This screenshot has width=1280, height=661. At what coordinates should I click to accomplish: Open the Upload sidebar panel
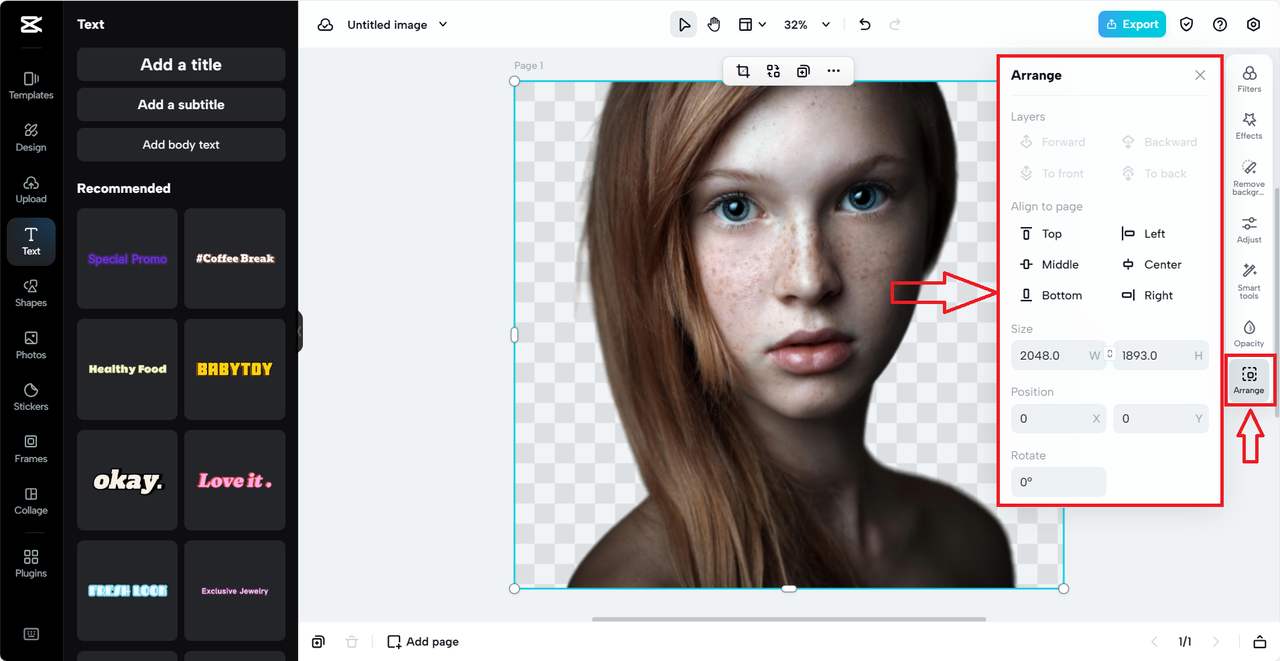click(x=31, y=189)
